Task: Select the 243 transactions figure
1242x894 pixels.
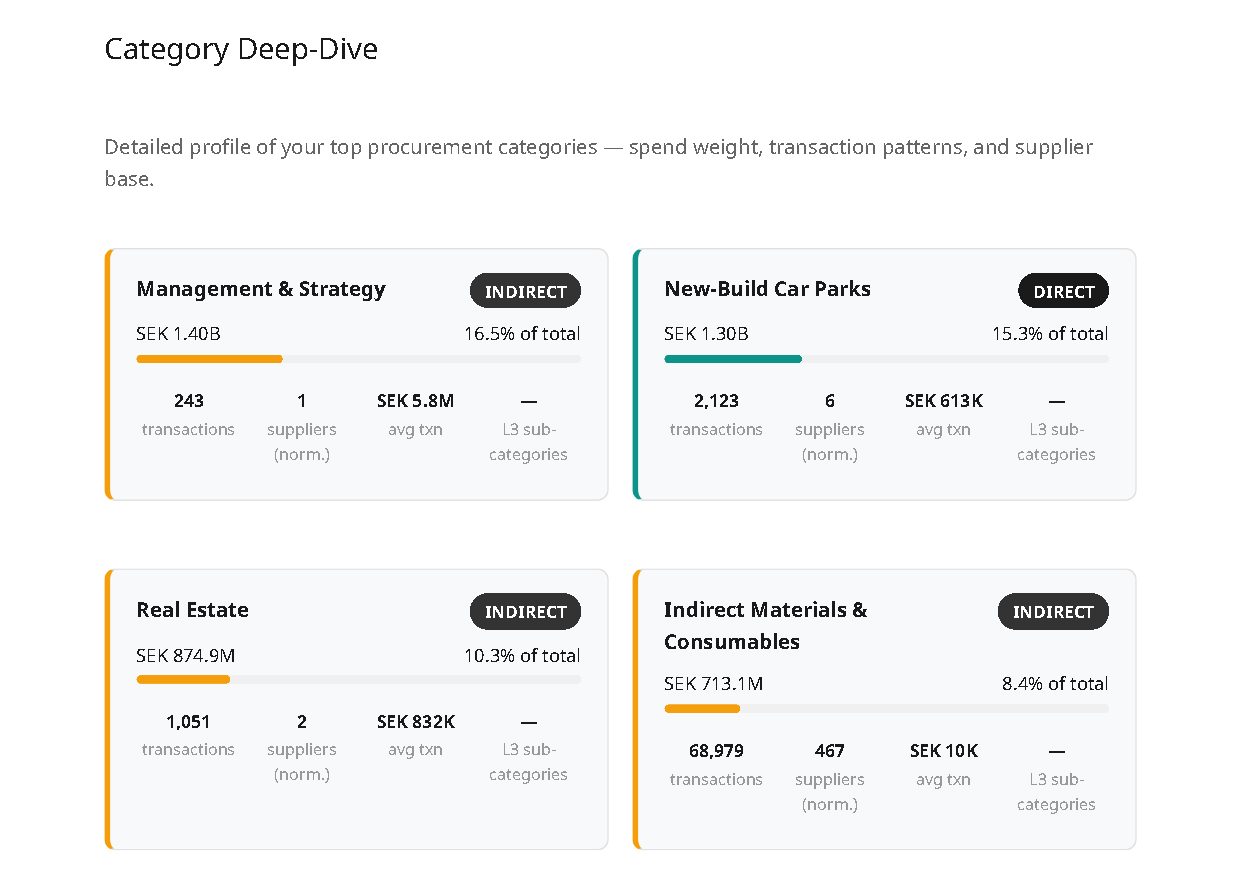Action: (188, 401)
